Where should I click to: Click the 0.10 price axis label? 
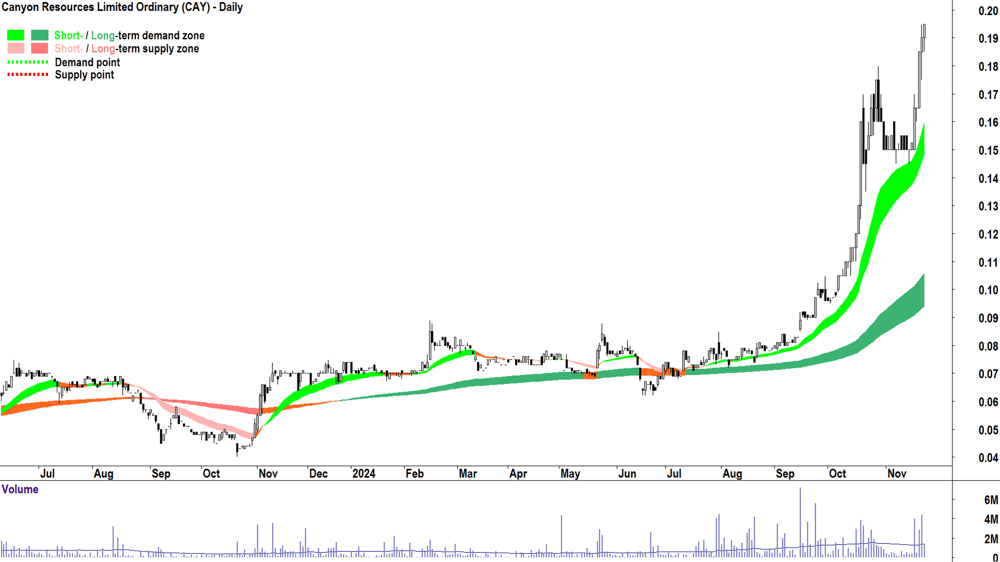pos(988,290)
